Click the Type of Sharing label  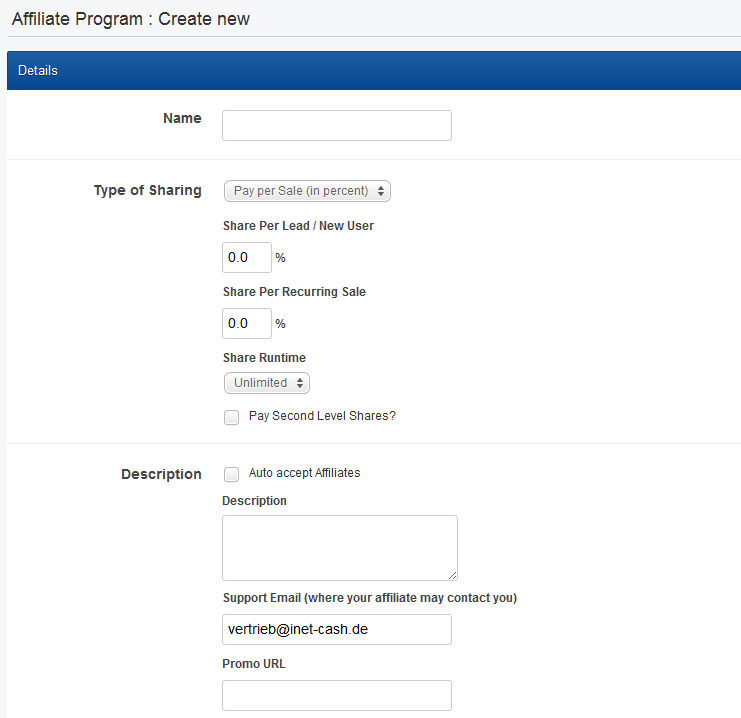147,190
